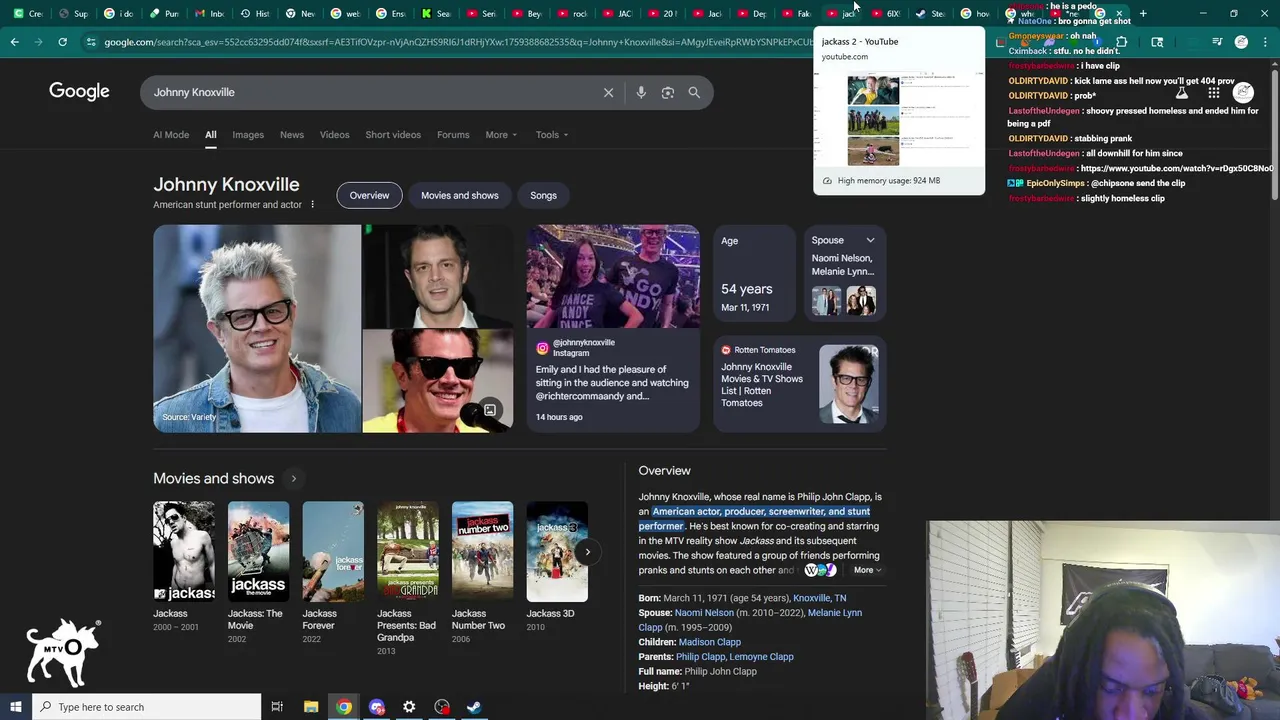Switch to News results tab

pos(292,135)
